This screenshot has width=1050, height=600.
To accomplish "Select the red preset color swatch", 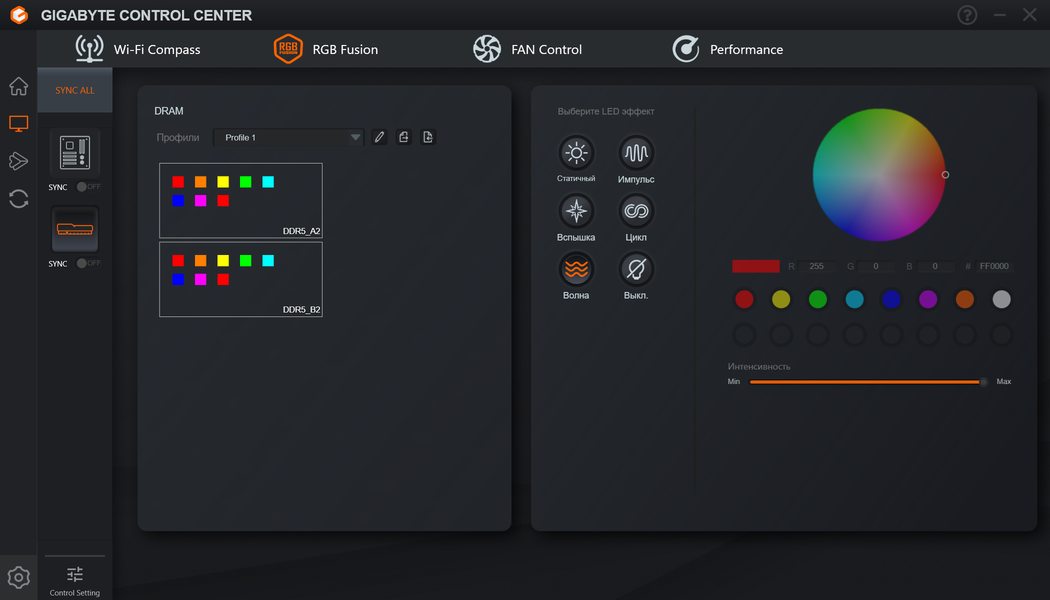I will tap(744, 299).
